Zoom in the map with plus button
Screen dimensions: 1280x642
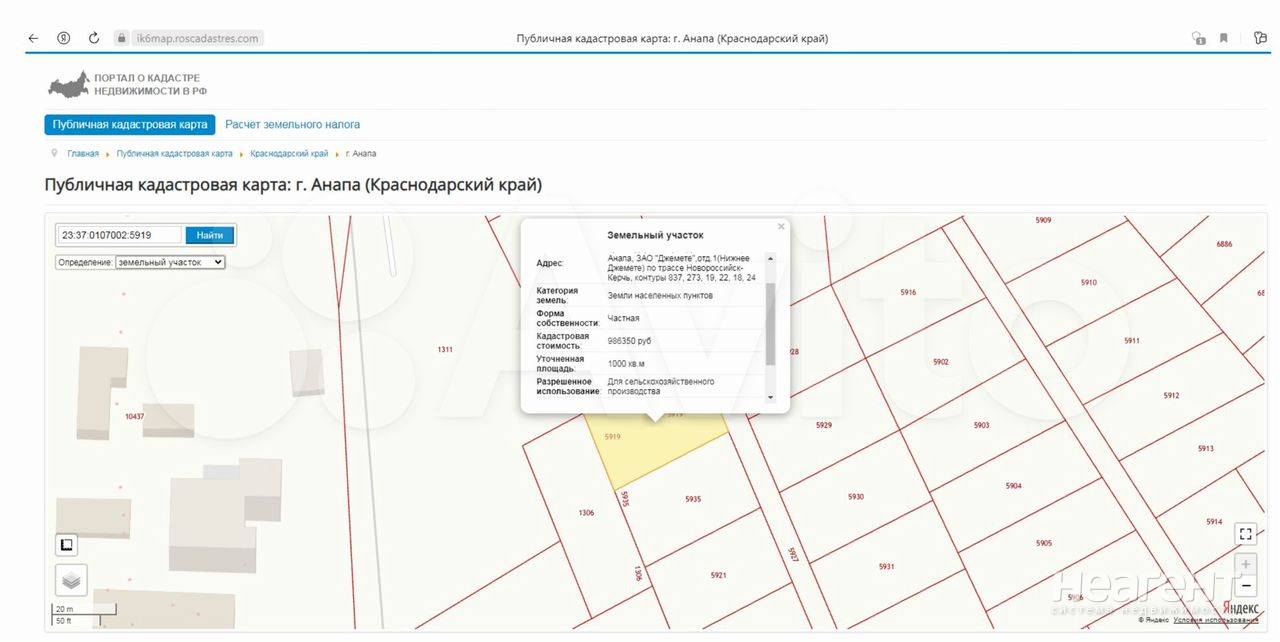(x=1245, y=564)
